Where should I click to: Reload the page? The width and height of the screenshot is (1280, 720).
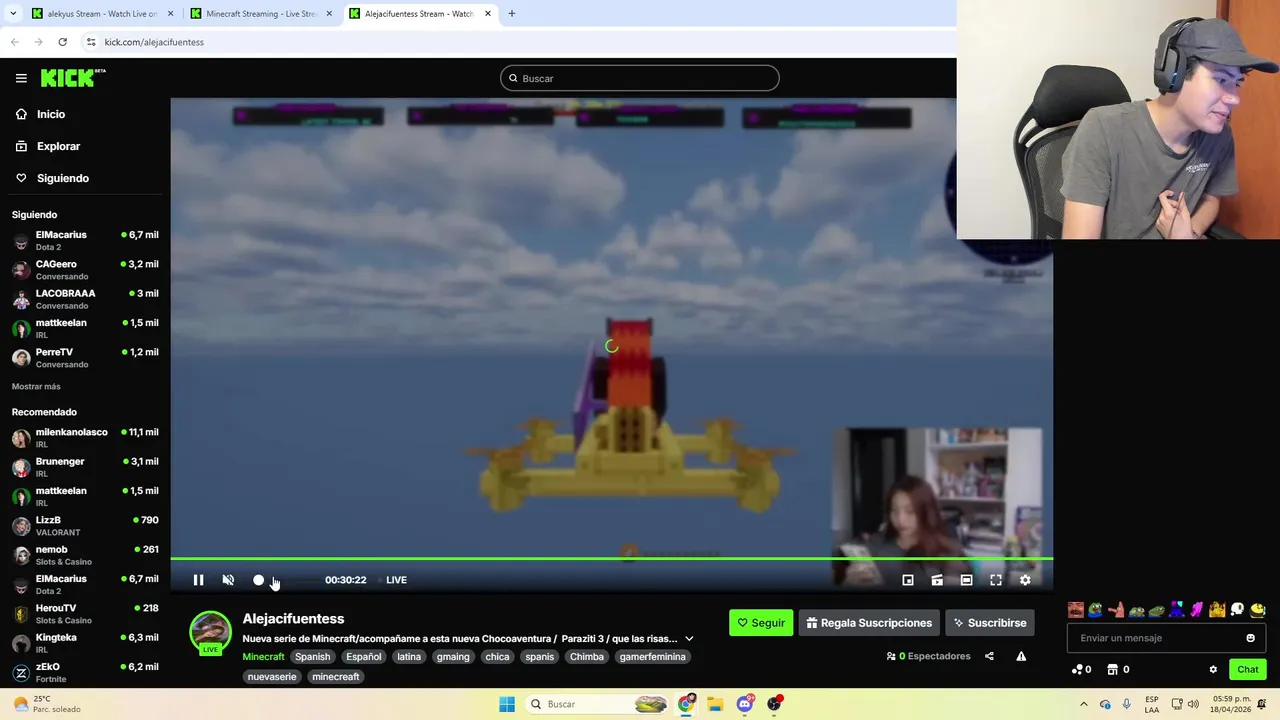click(x=62, y=42)
